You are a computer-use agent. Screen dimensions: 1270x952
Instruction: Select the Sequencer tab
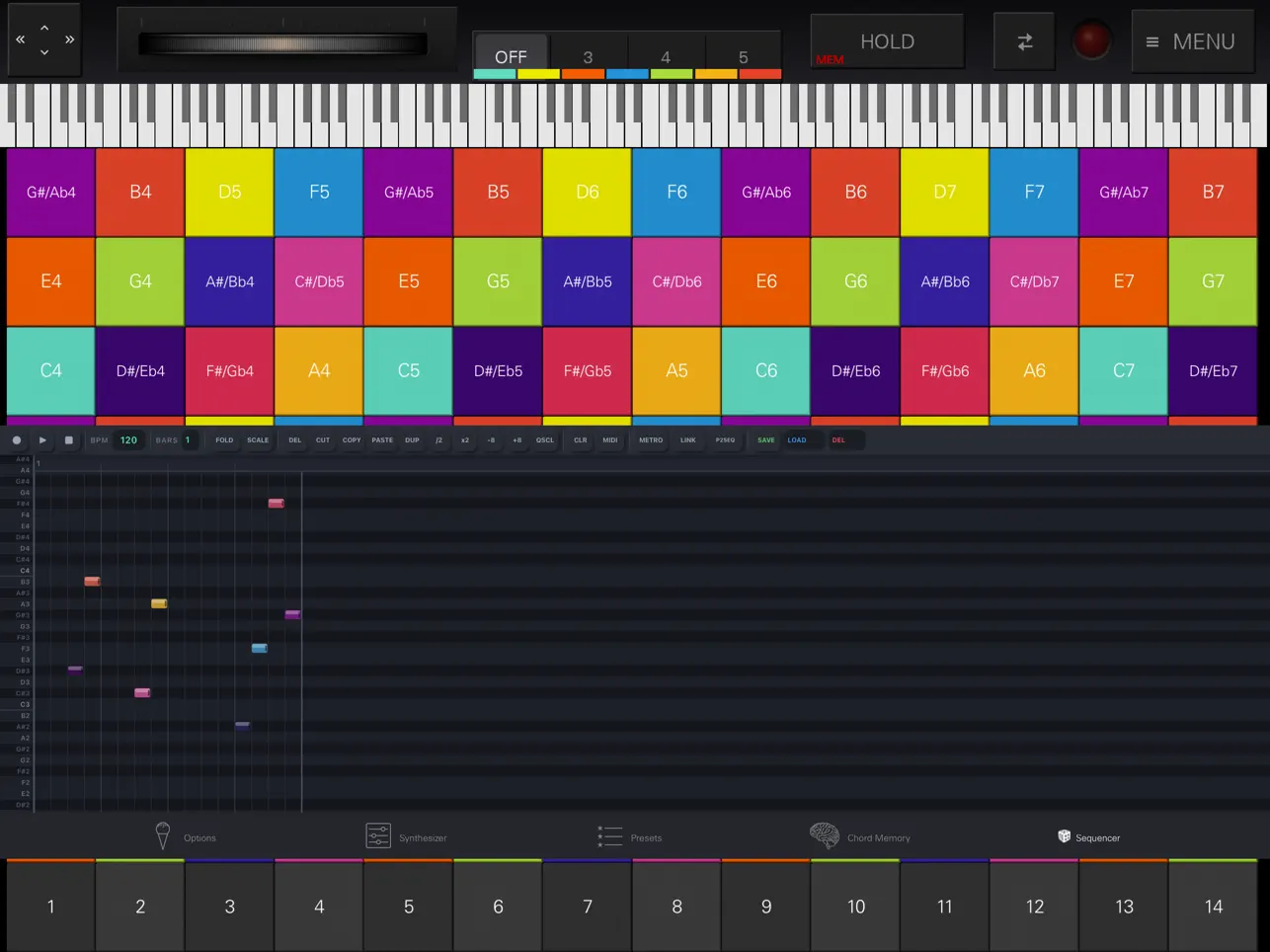click(1088, 837)
